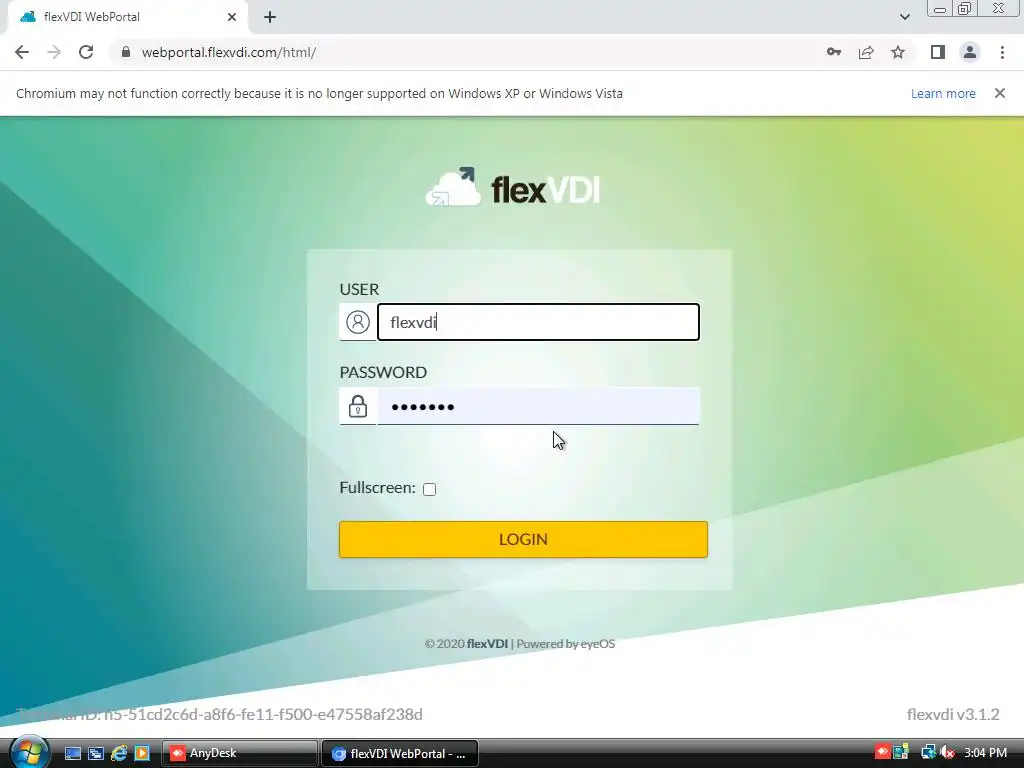Enable the Fullscreen checkbox

tap(429, 489)
